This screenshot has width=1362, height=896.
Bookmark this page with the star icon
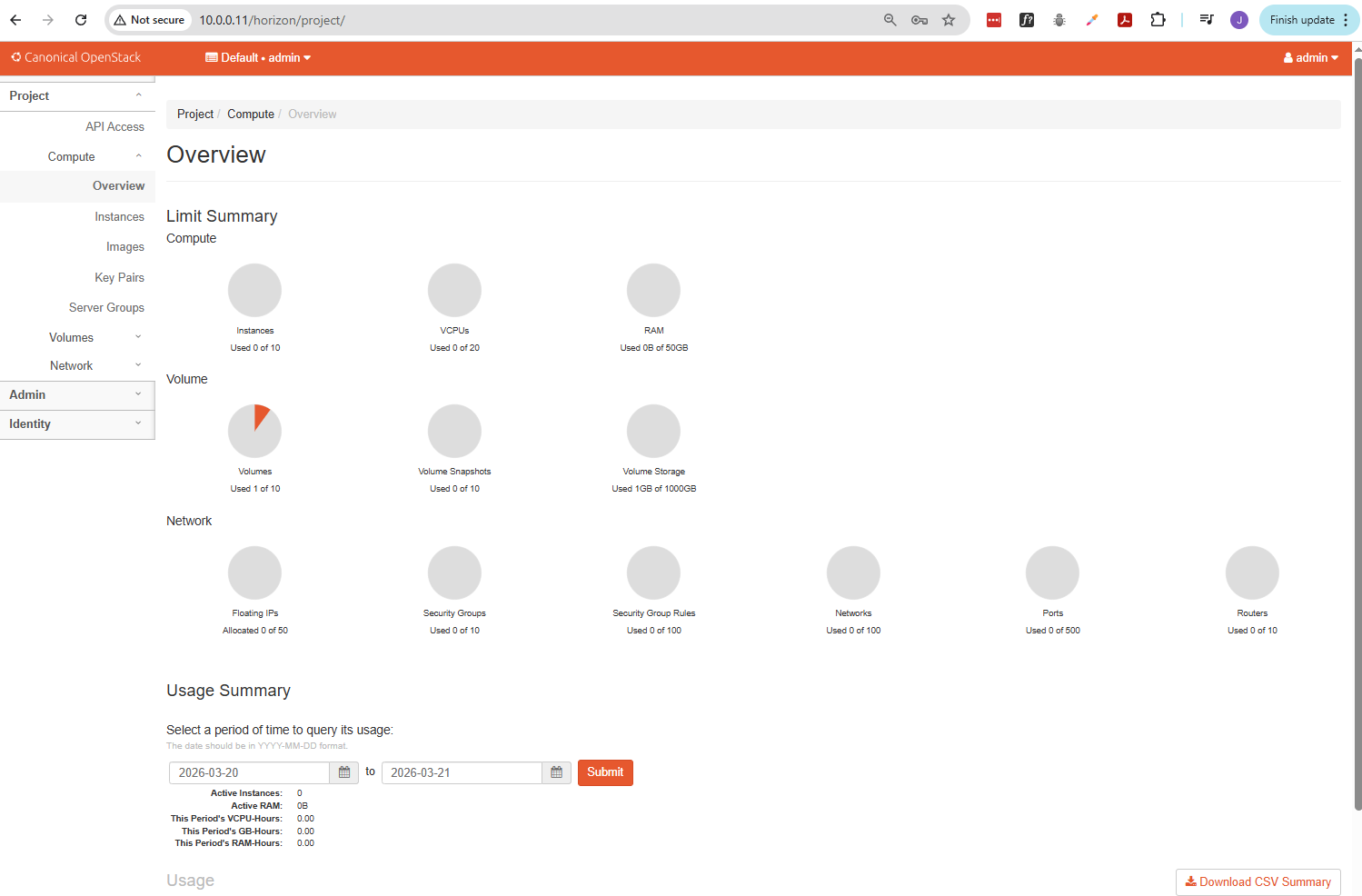click(949, 20)
